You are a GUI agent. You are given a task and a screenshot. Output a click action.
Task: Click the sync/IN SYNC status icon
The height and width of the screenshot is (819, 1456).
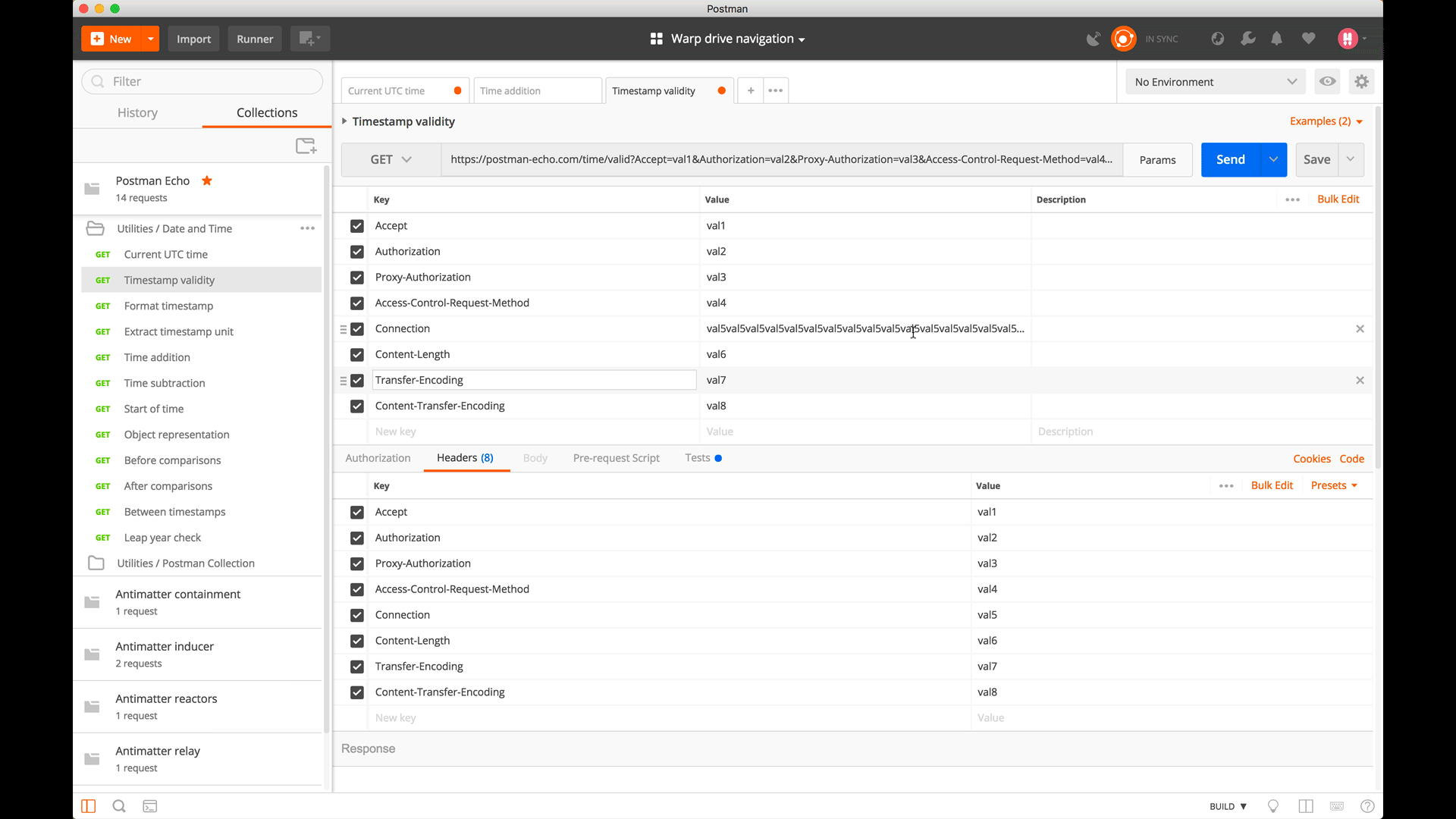click(1122, 38)
